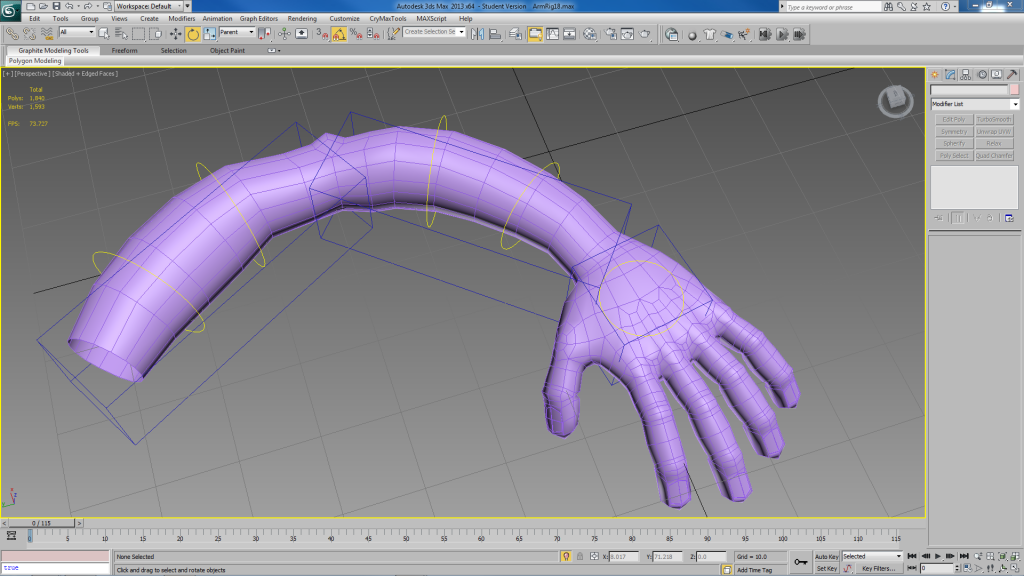1024x576 pixels.
Task: Click the Select and Move tool
Action: coord(176,33)
